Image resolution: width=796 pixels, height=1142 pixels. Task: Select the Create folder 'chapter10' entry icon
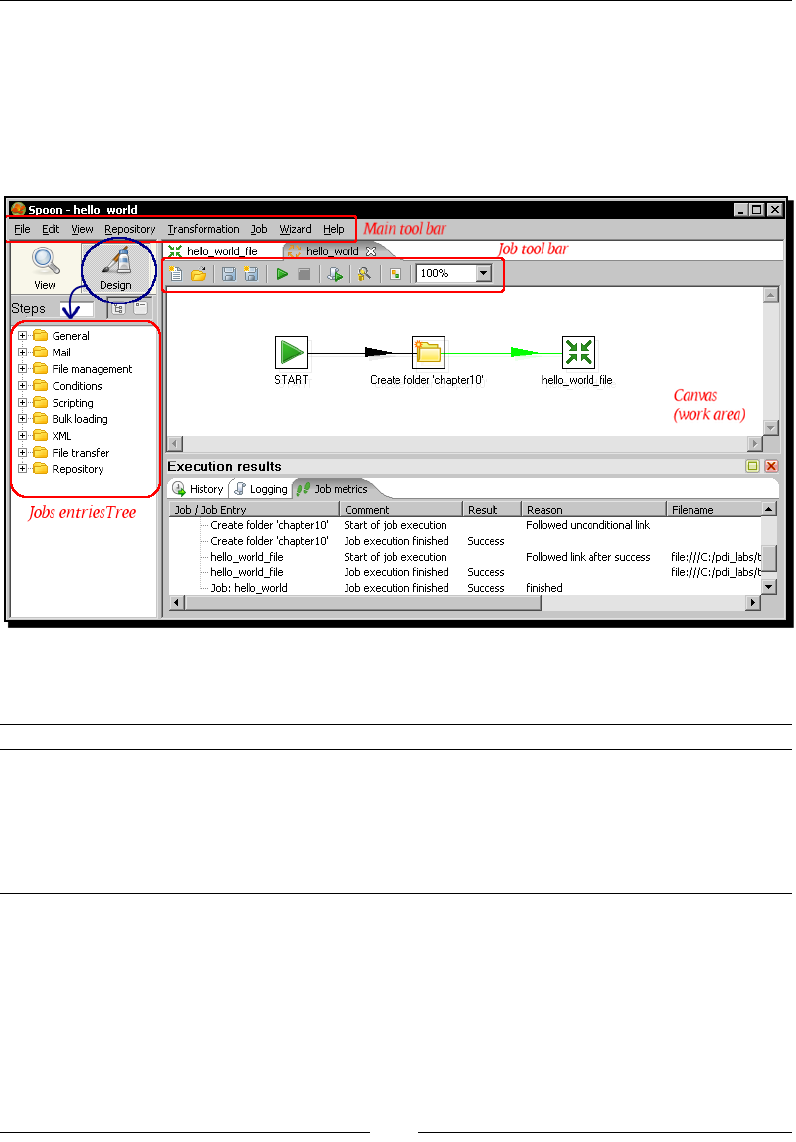pos(428,352)
